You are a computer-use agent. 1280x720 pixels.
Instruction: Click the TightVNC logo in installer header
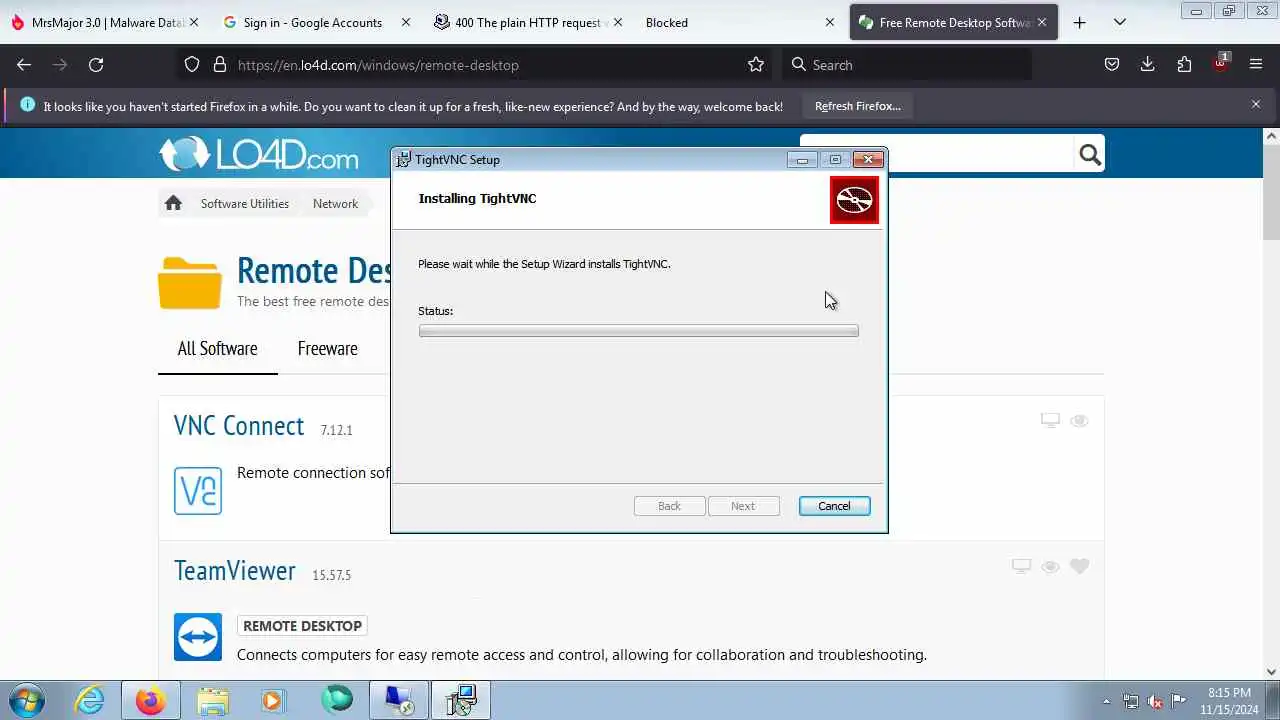(854, 200)
